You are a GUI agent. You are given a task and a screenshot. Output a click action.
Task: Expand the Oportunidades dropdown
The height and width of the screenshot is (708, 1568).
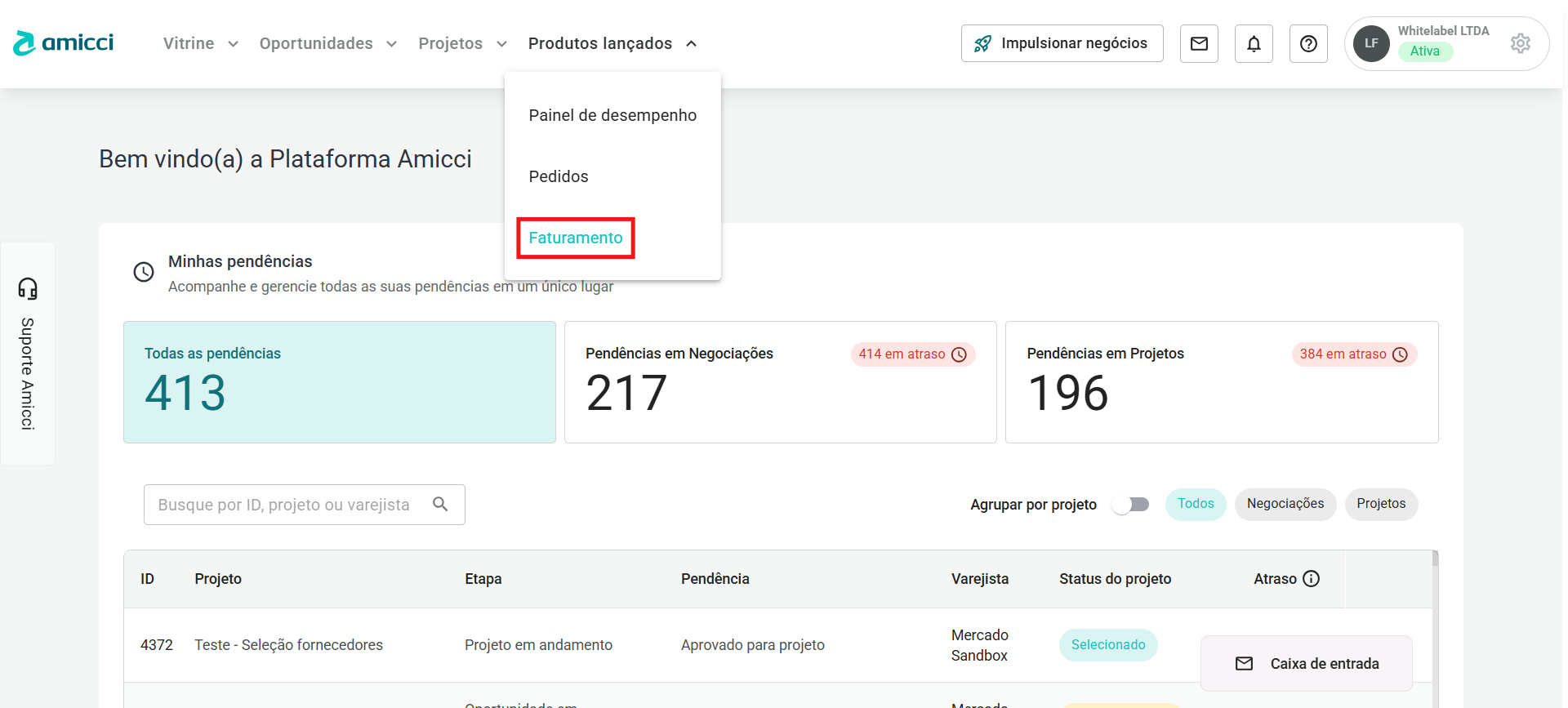point(327,43)
